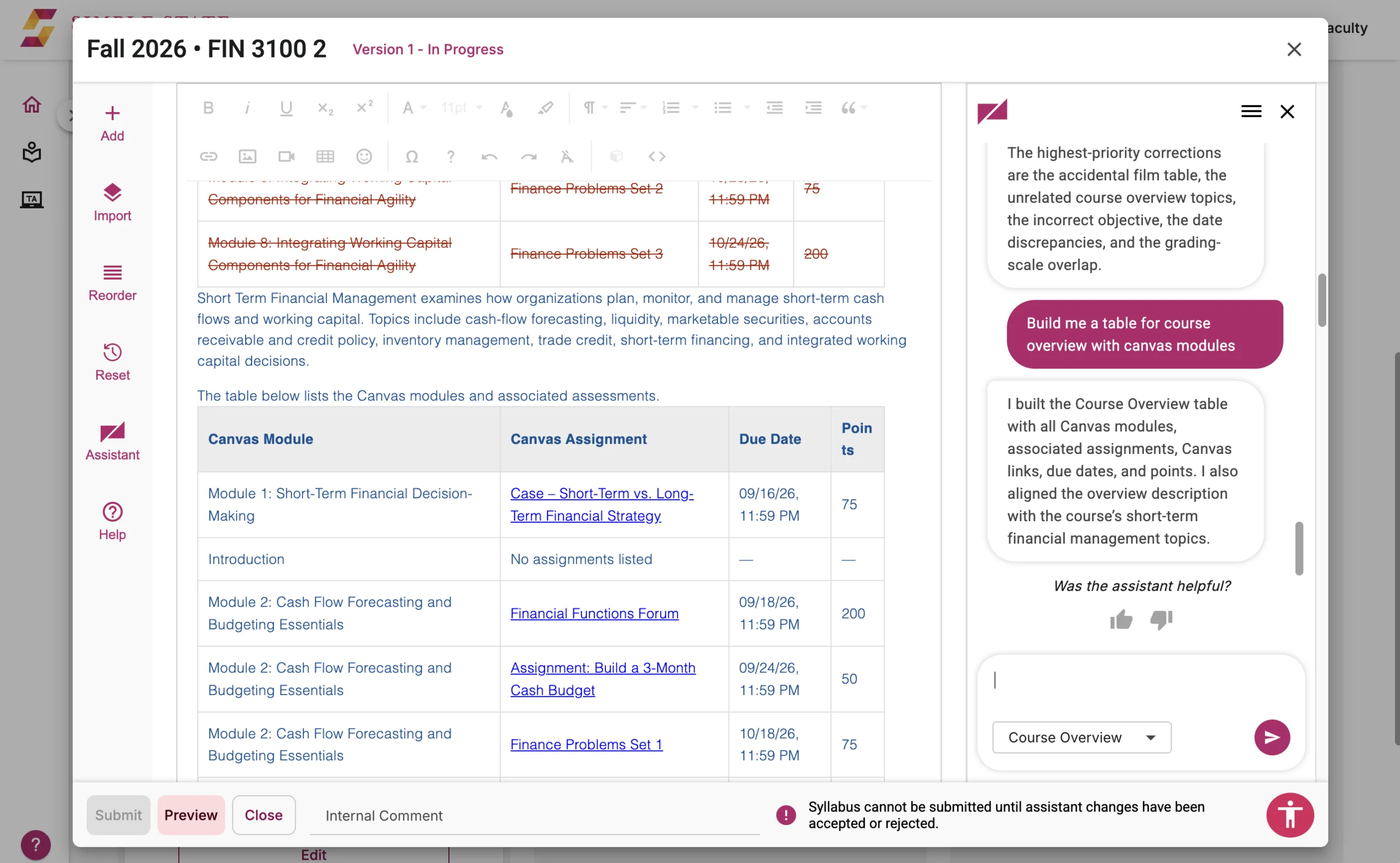Click the assistant chat scrollbar thumb
Image resolution: width=1400 pixels, height=863 pixels.
pos(1299,548)
